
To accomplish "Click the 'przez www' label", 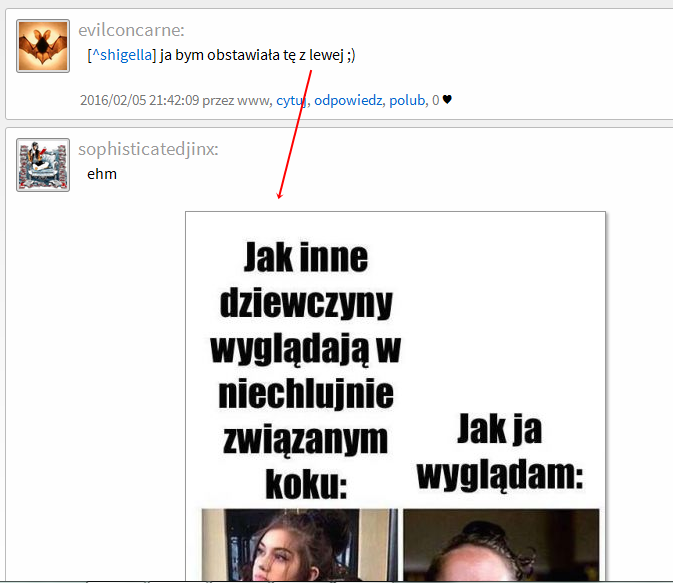I will pyautogui.click(x=236, y=100).
